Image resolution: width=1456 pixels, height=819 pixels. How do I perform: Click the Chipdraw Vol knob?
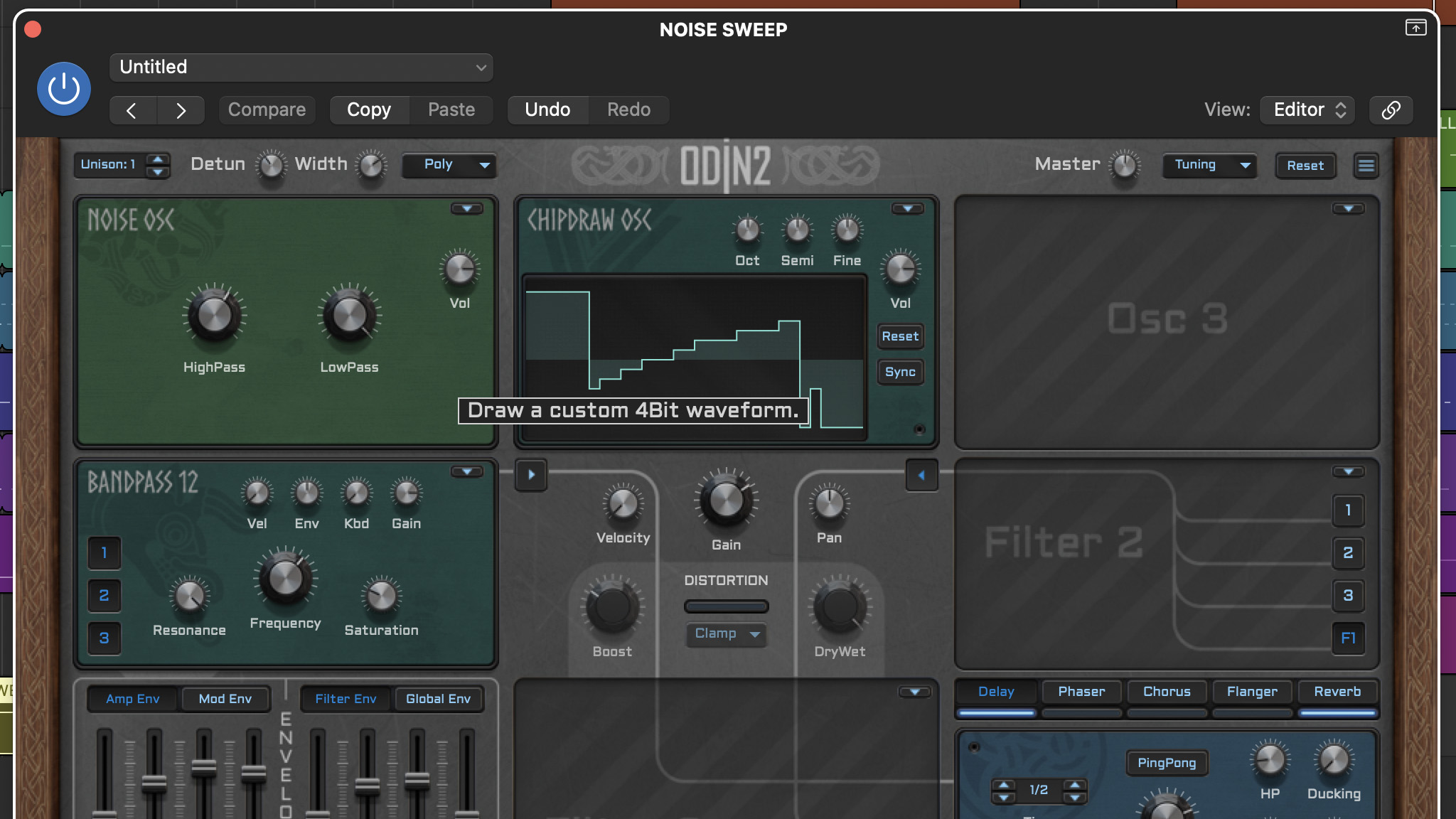[900, 269]
